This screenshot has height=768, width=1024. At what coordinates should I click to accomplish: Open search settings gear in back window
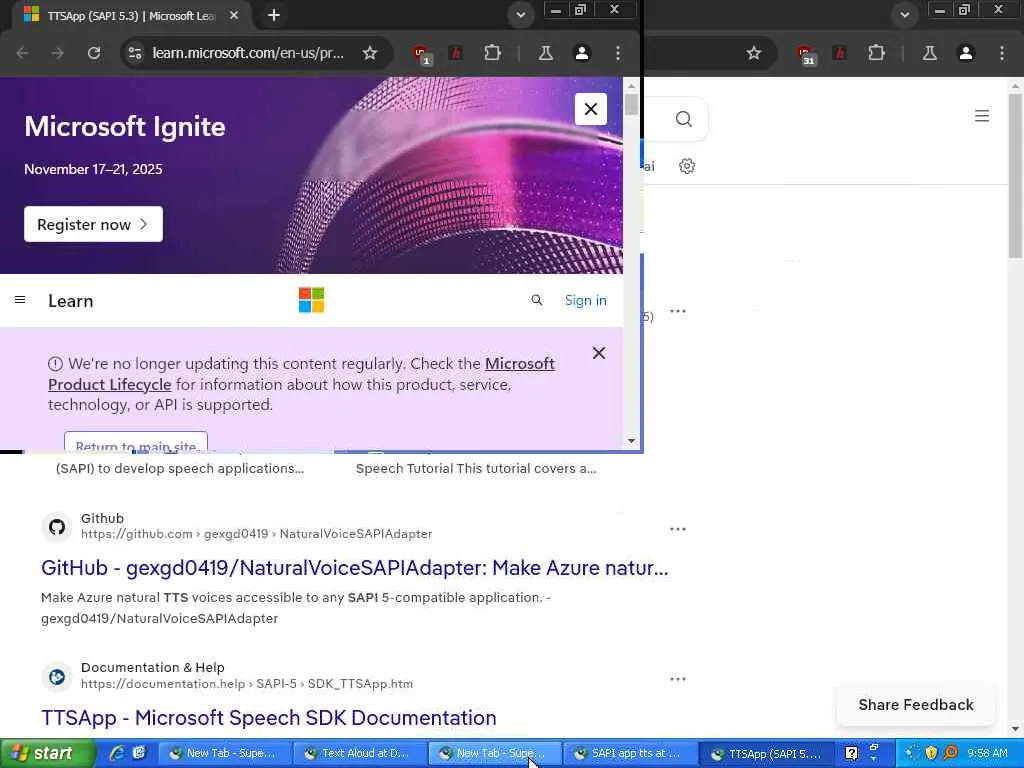pos(687,166)
